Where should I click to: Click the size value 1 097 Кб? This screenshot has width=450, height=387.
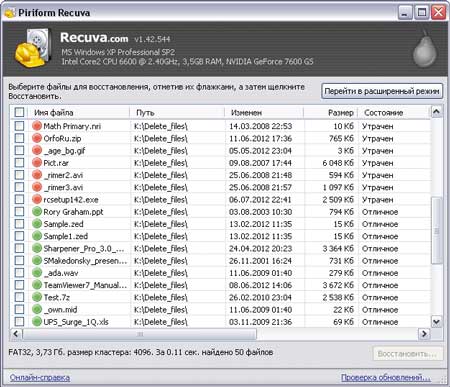(338, 187)
